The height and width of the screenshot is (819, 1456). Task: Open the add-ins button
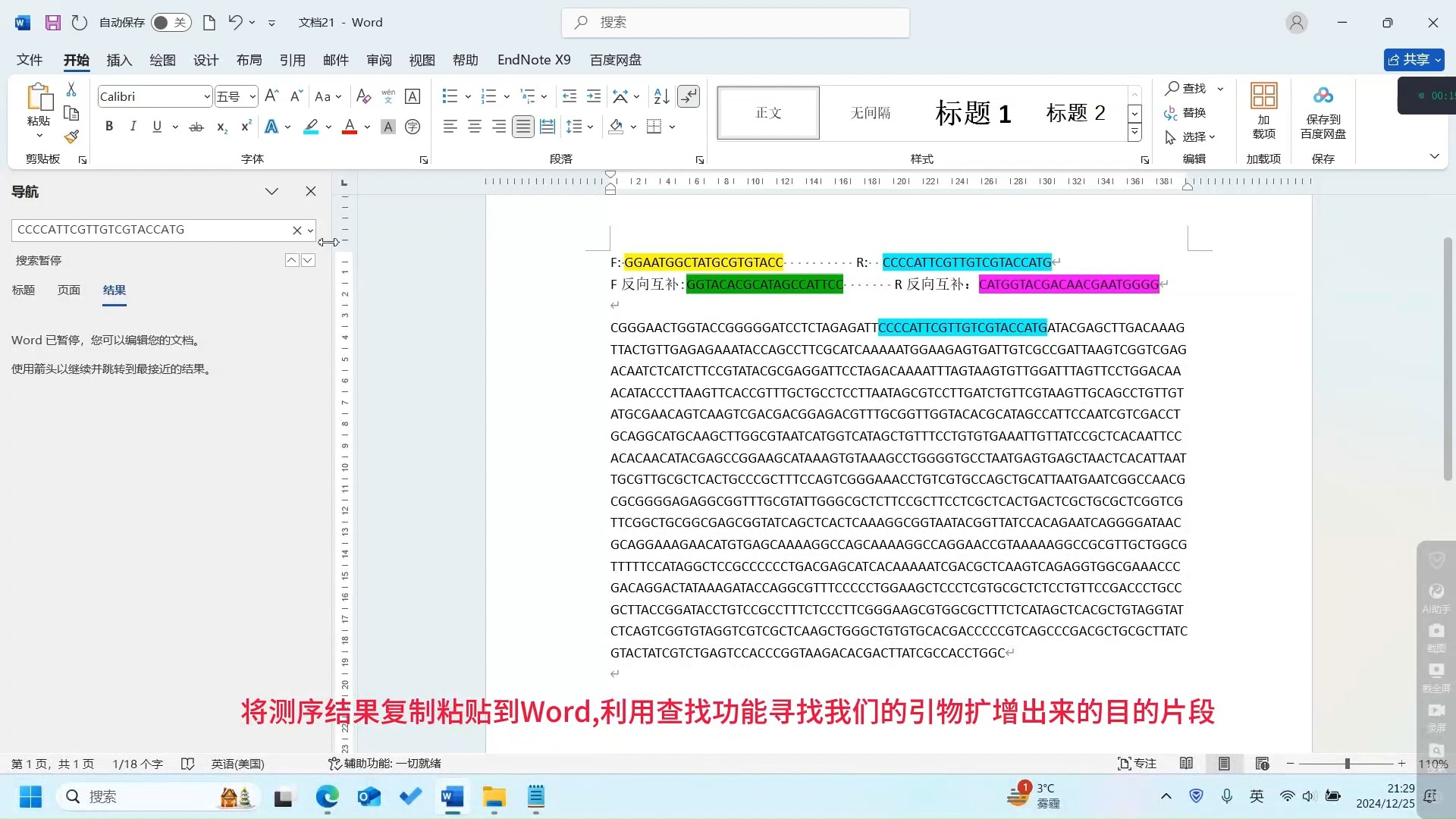pyautogui.click(x=1263, y=111)
